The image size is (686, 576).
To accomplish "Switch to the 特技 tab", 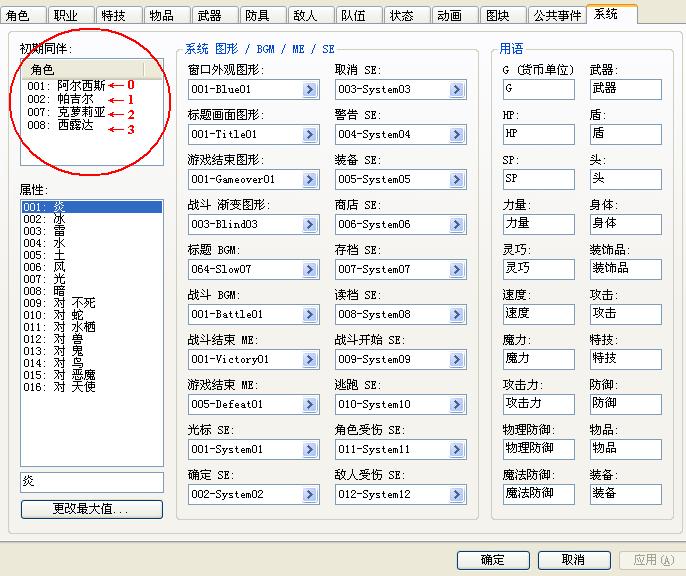I will [119, 15].
